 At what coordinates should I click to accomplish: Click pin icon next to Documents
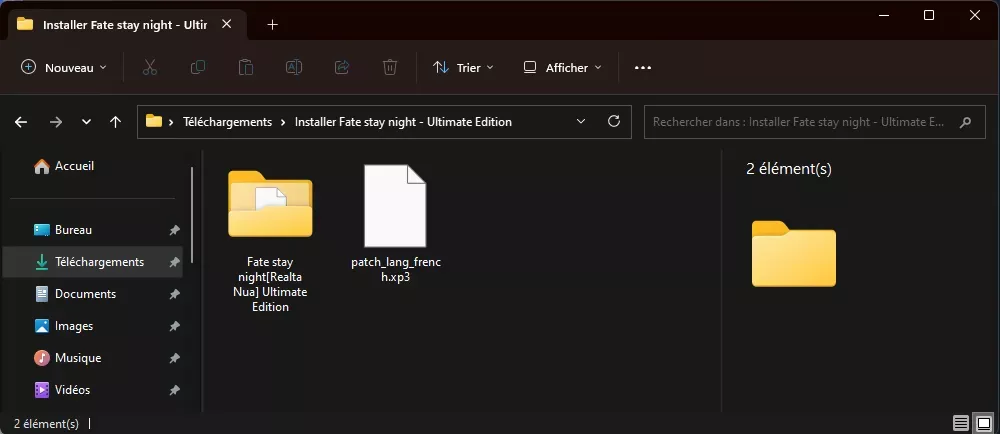point(174,294)
